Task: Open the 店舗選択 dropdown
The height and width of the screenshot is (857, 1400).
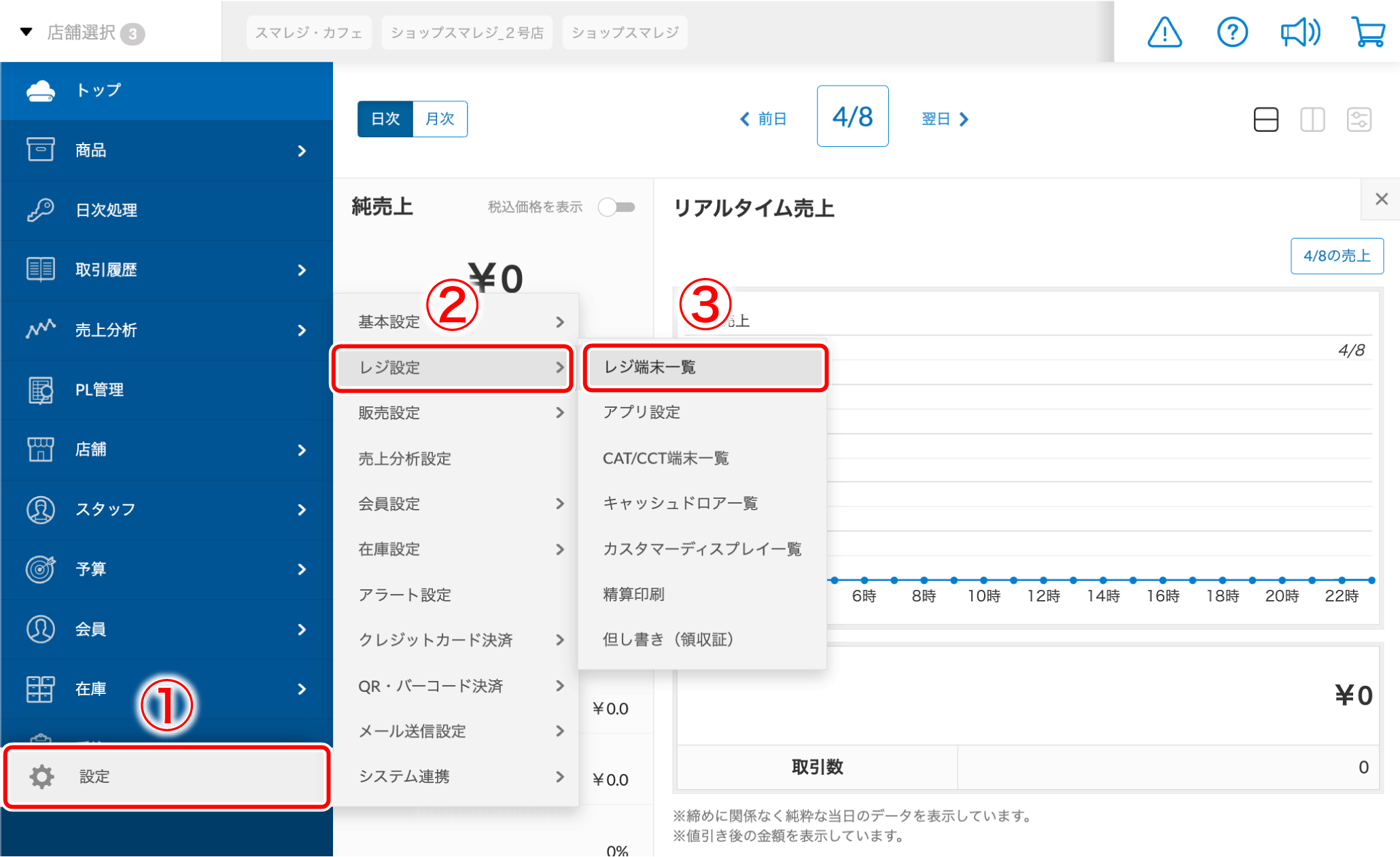Action: pos(82,32)
